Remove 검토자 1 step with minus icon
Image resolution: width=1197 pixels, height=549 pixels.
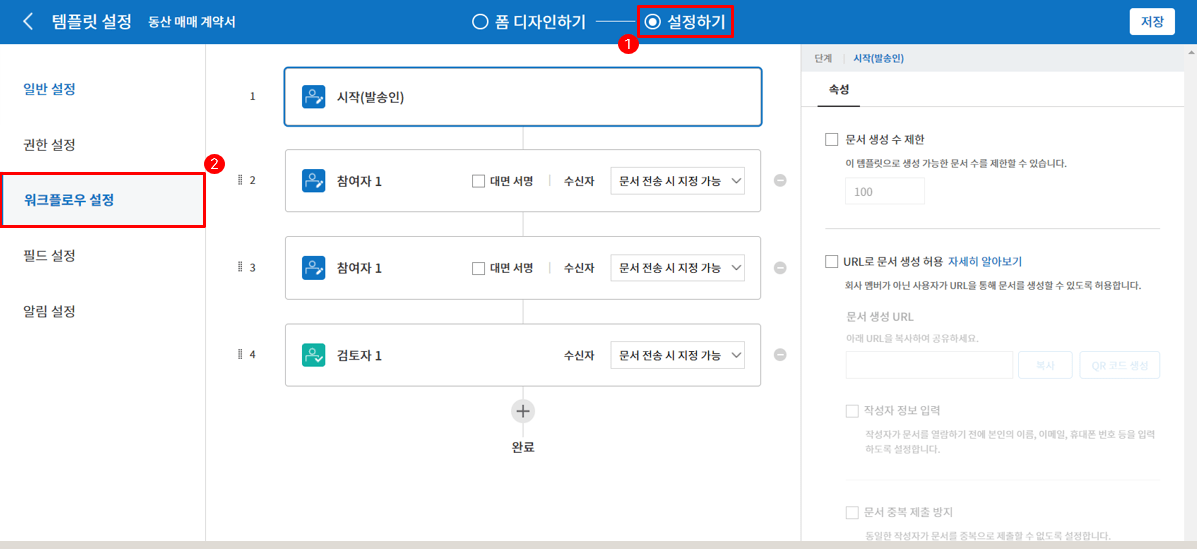coord(780,355)
